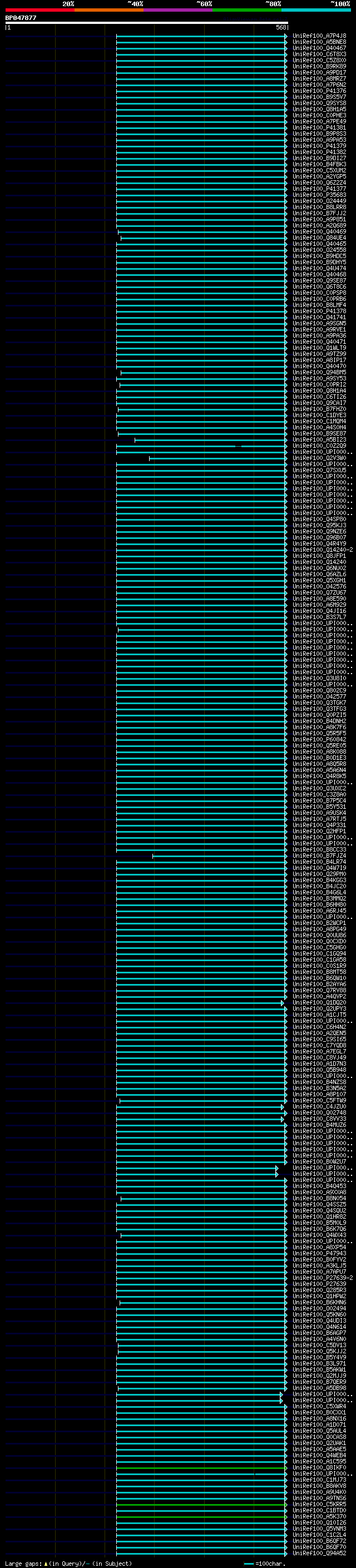This screenshot has width=356, height=1568.
Task: Select hit UniRef100_B9DI27
Action: [319, 159]
